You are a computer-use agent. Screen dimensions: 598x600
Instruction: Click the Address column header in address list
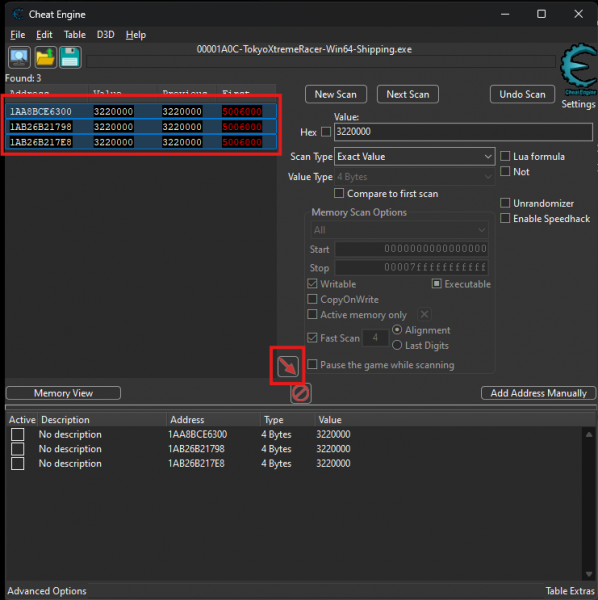pyautogui.click(x=213, y=420)
